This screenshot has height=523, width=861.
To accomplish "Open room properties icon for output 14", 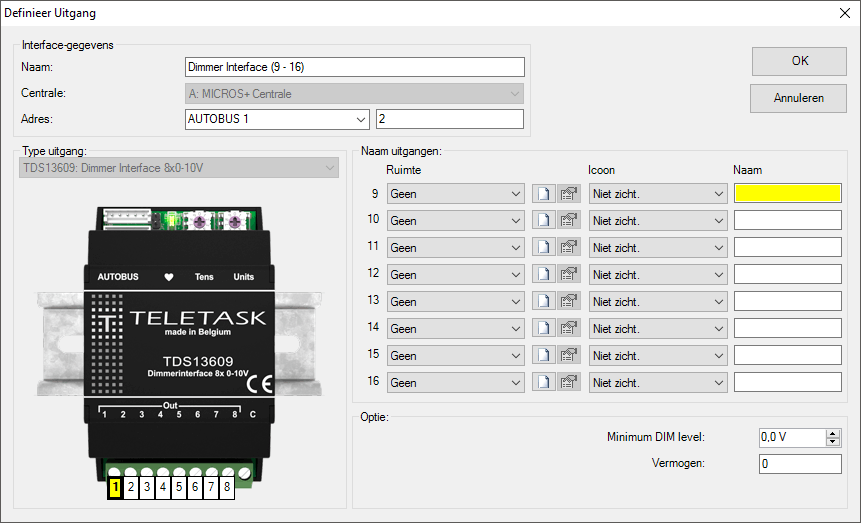I will coord(569,328).
